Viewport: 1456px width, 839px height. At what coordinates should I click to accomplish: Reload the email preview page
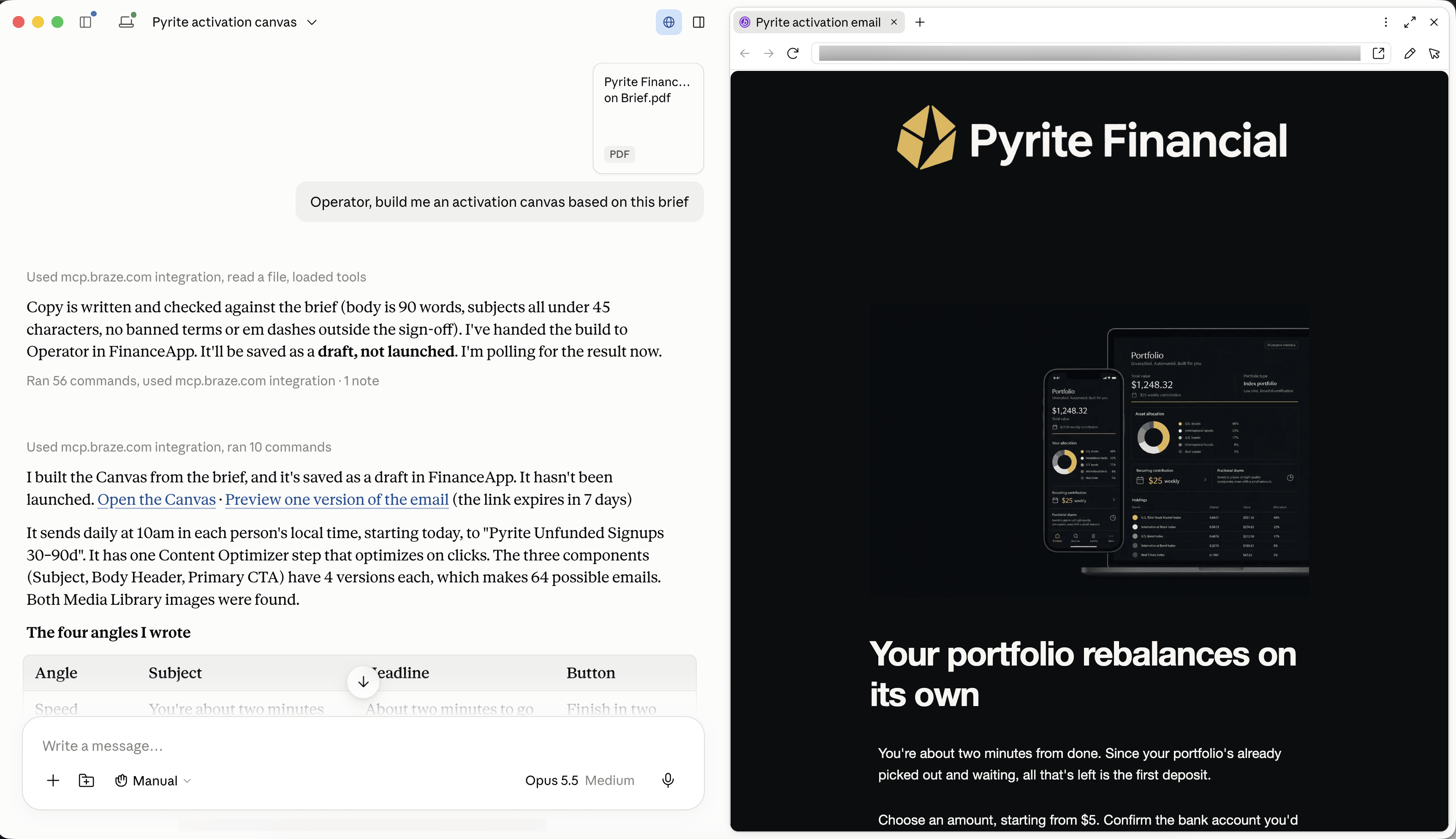[x=793, y=53]
